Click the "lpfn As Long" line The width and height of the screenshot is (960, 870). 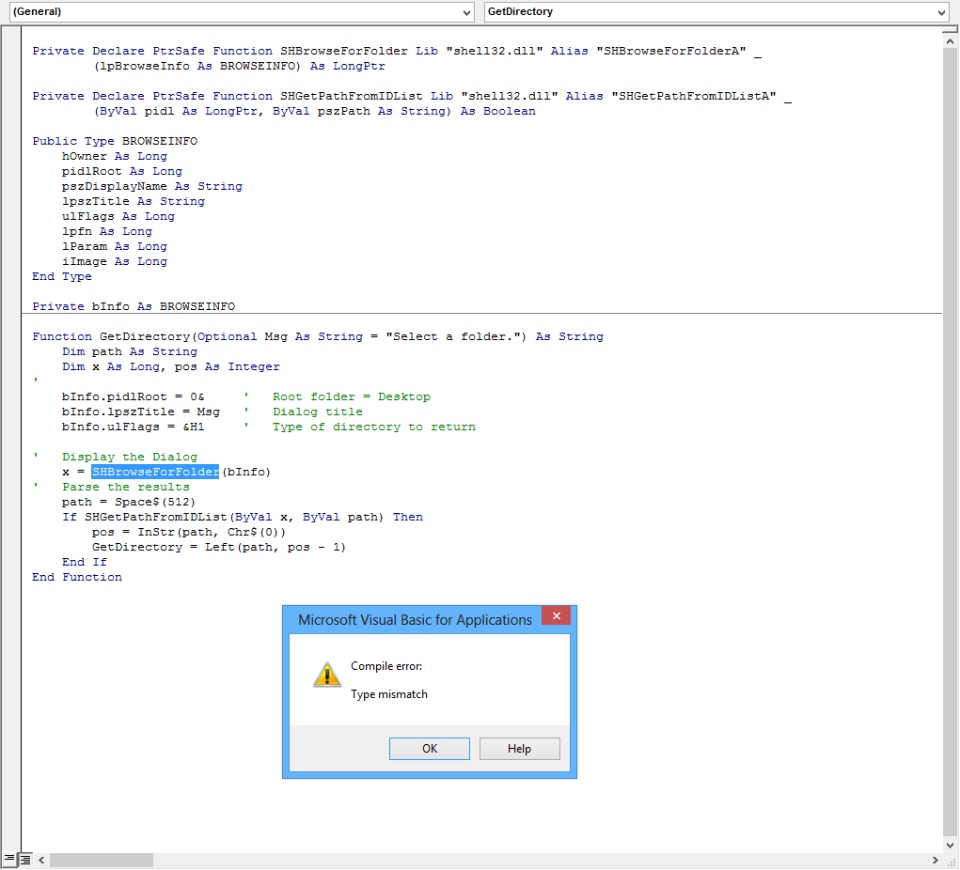pyautogui.click(x=107, y=231)
